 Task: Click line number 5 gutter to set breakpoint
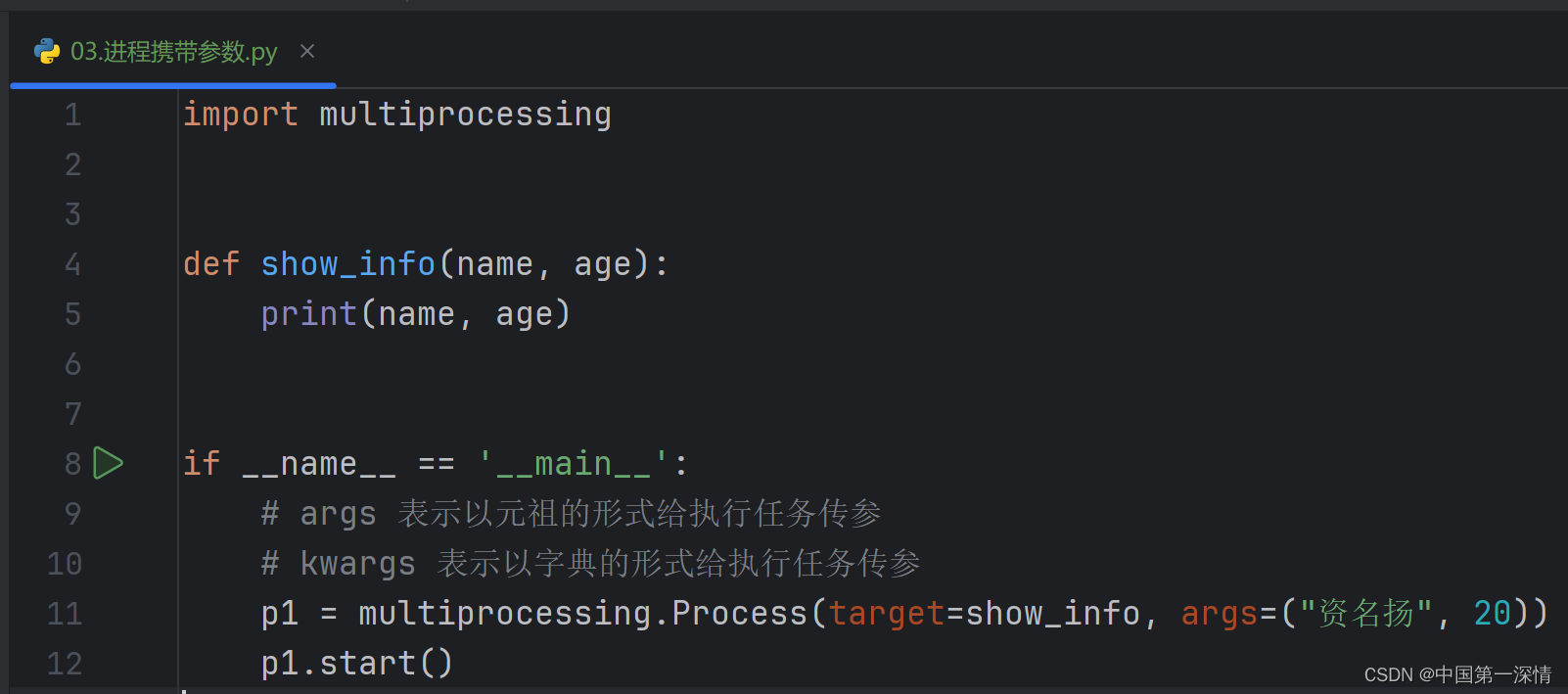pos(71,313)
